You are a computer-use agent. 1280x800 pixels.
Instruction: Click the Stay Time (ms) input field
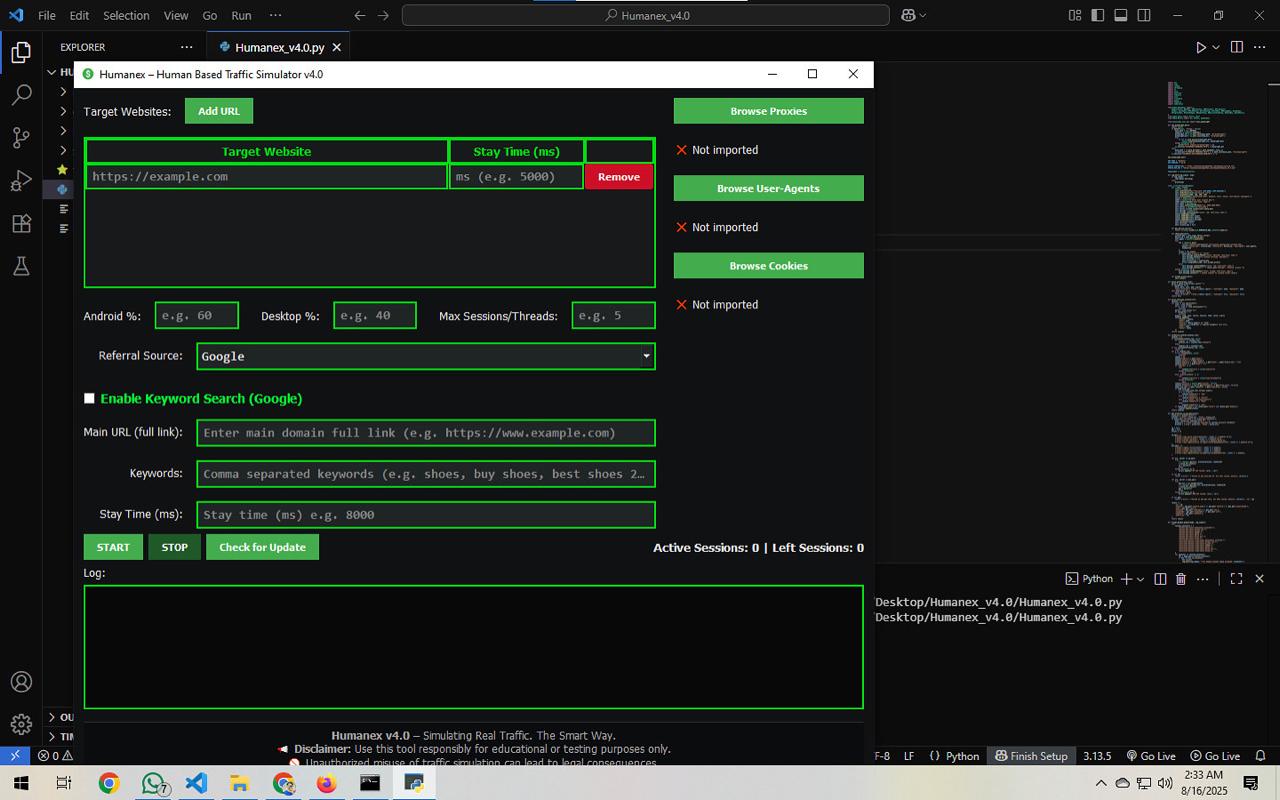click(425, 514)
